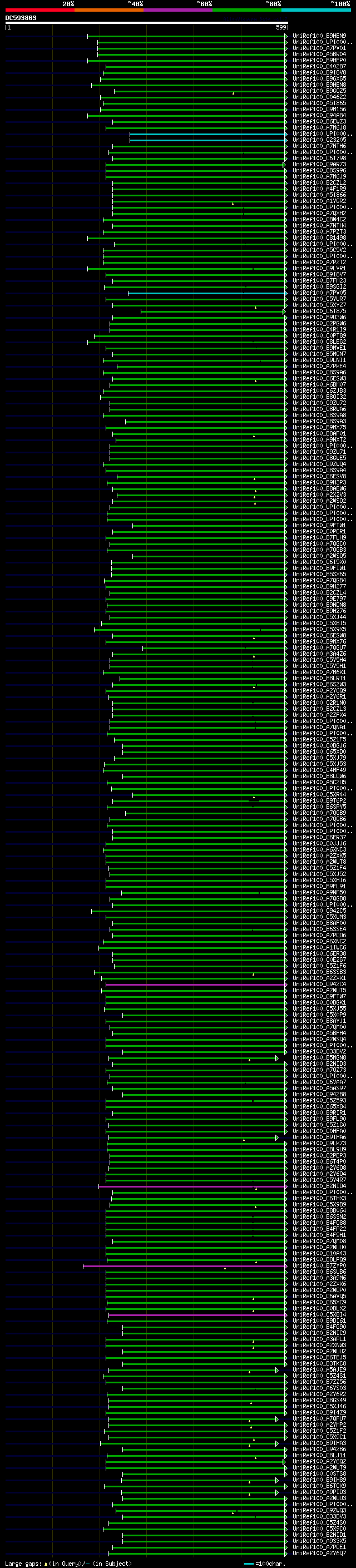
Task: Select the UniRef100_B9T6P2 label
Action: coord(319,800)
